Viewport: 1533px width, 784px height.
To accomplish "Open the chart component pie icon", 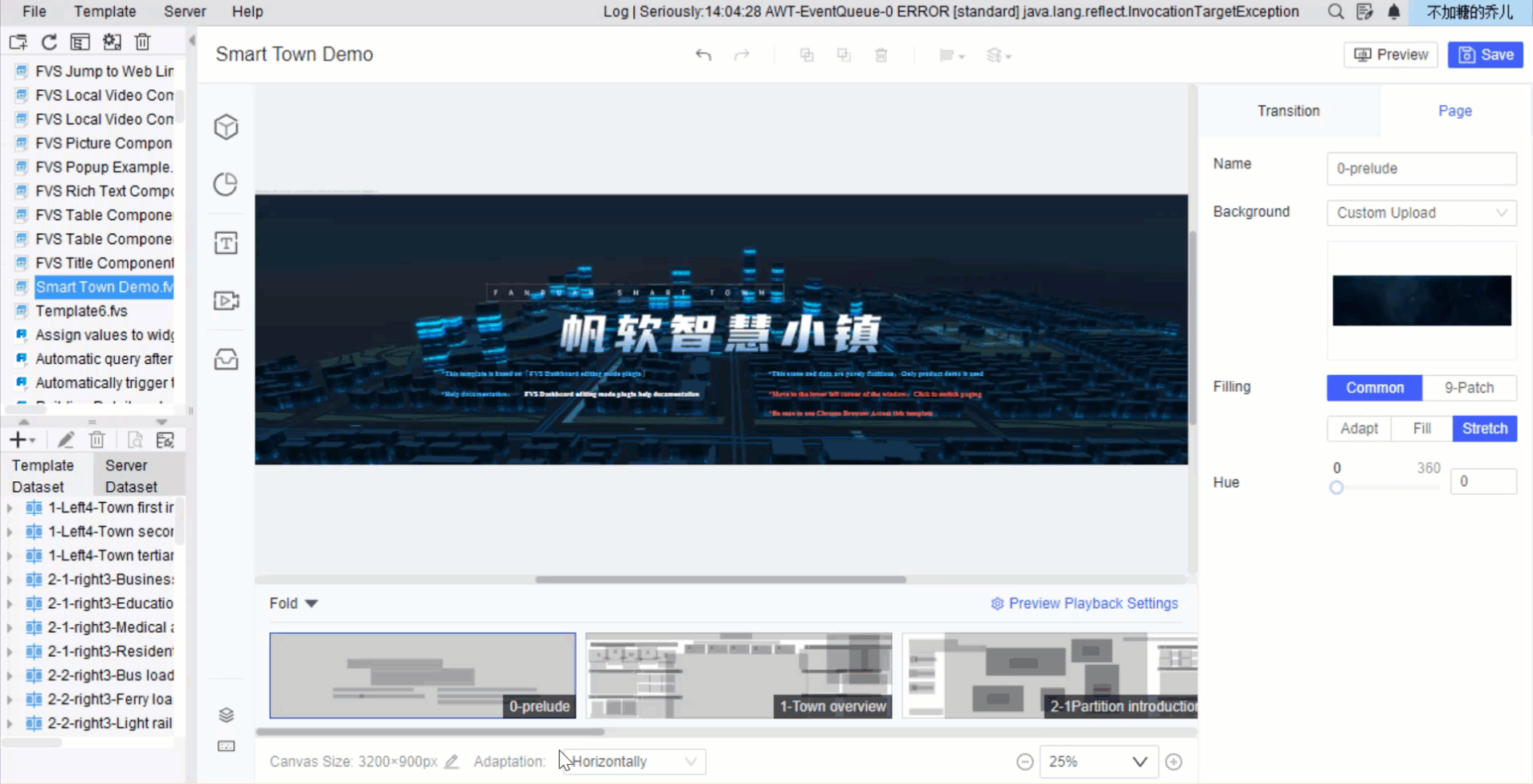I will click(226, 184).
